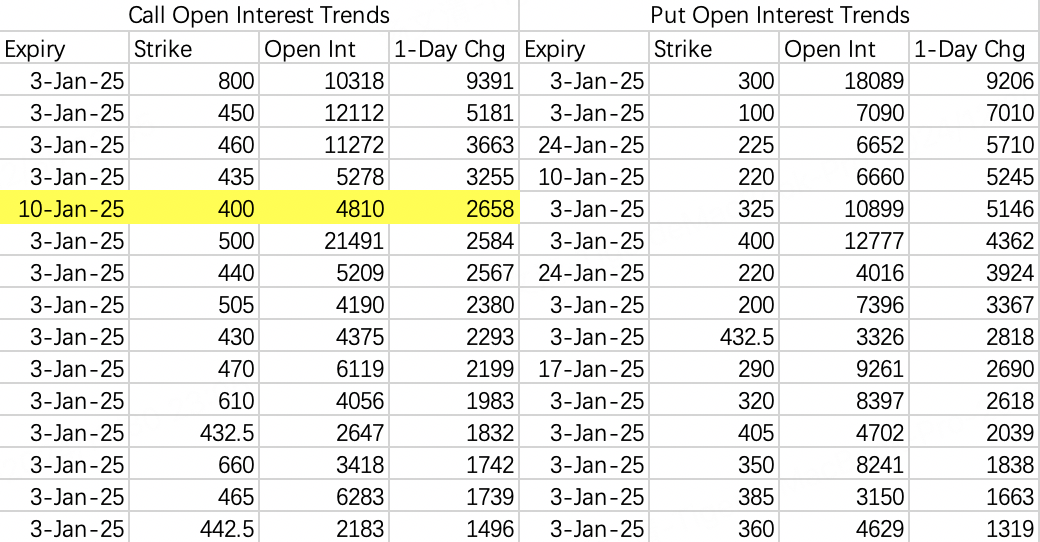Click the put Open Int column header
Image resolution: width=1040 pixels, height=542 pixels.
(844, 48)
